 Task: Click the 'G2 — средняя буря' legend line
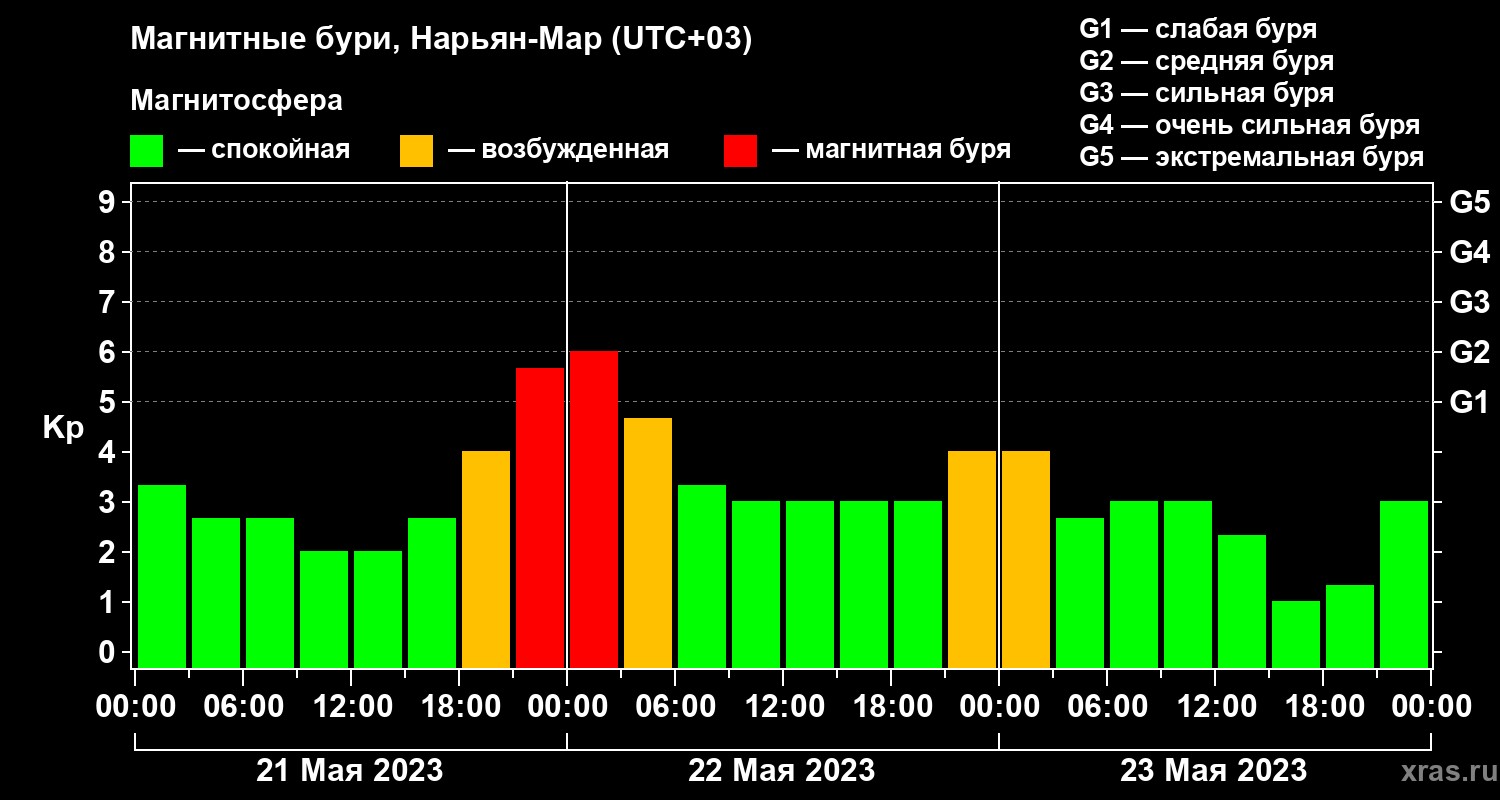coord(1206,61)
